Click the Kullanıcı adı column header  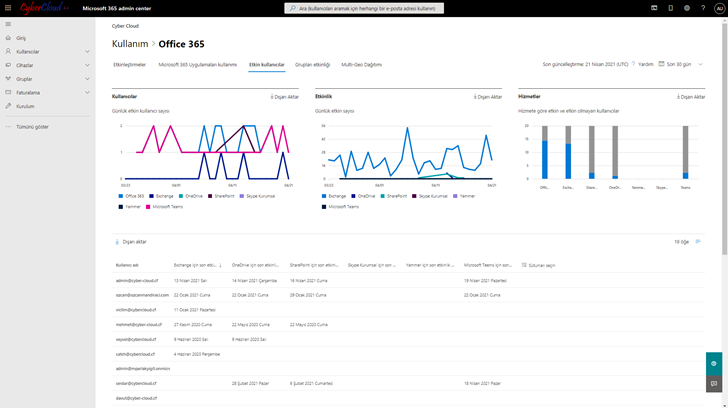pyautogui.click(x=127, y=265)
